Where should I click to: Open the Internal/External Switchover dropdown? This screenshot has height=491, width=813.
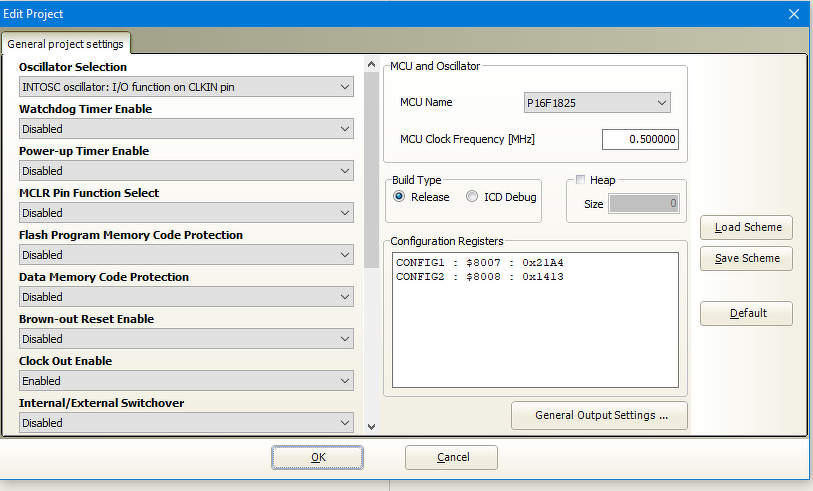coord(186,423)
